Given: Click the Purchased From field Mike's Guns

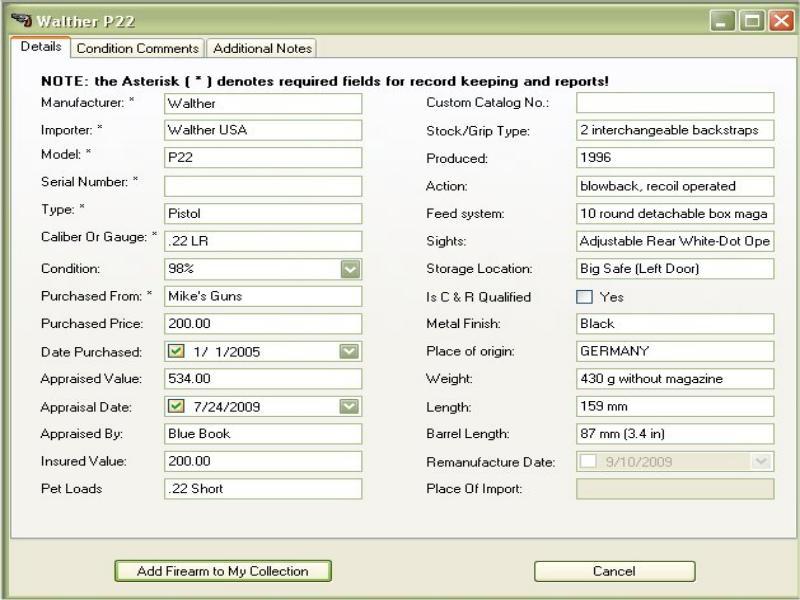Looking at the screenshot, I should pyautogui.click(x=263, y=296).
